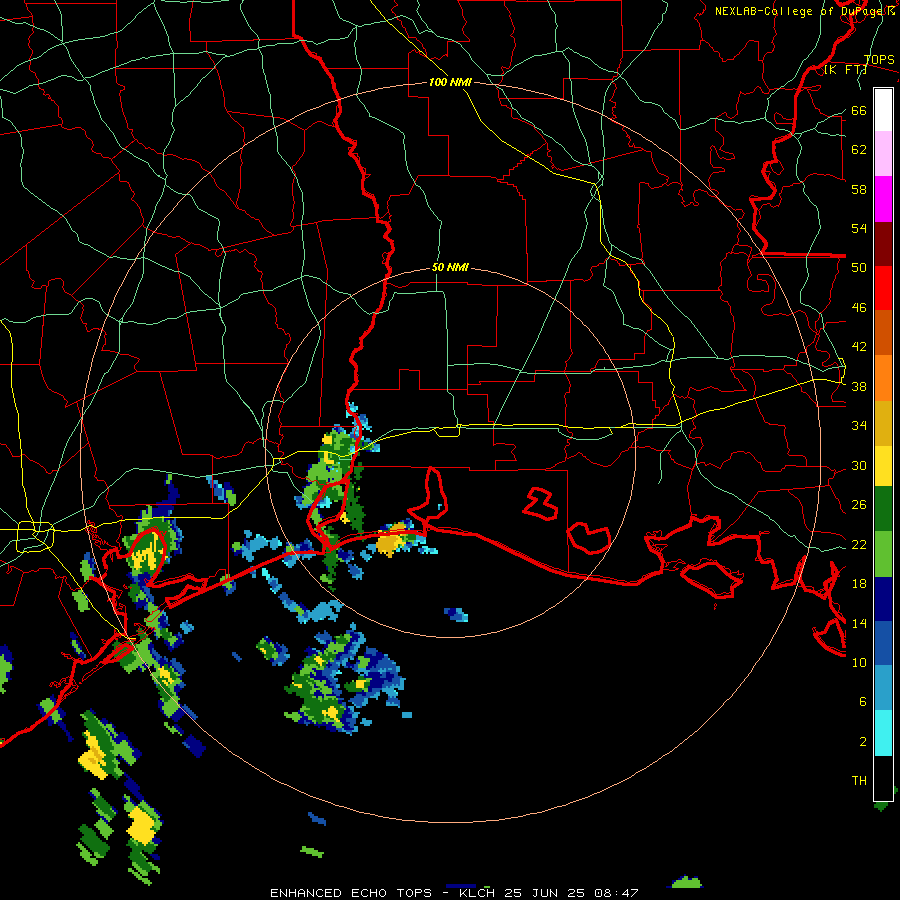Click the legend value '58'
The image size is (900, 900).
point(859,189)
